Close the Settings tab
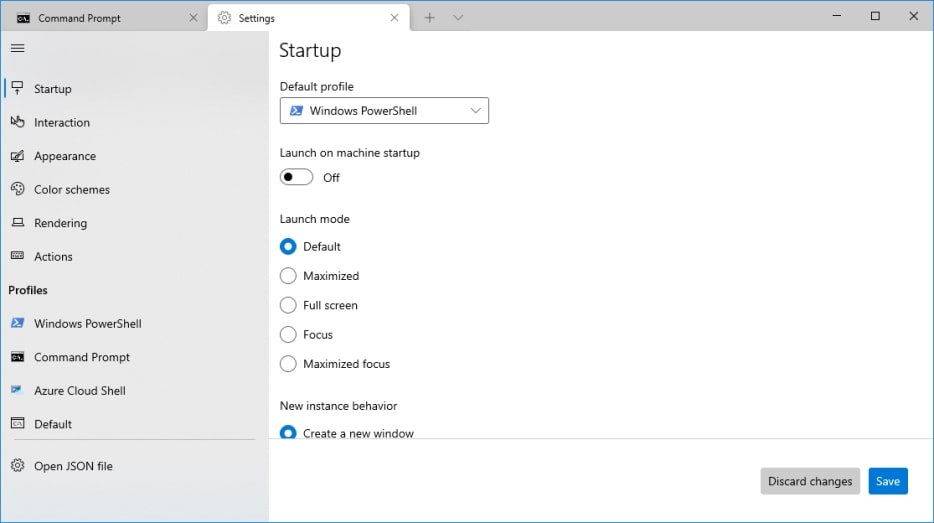 [394, 18]
